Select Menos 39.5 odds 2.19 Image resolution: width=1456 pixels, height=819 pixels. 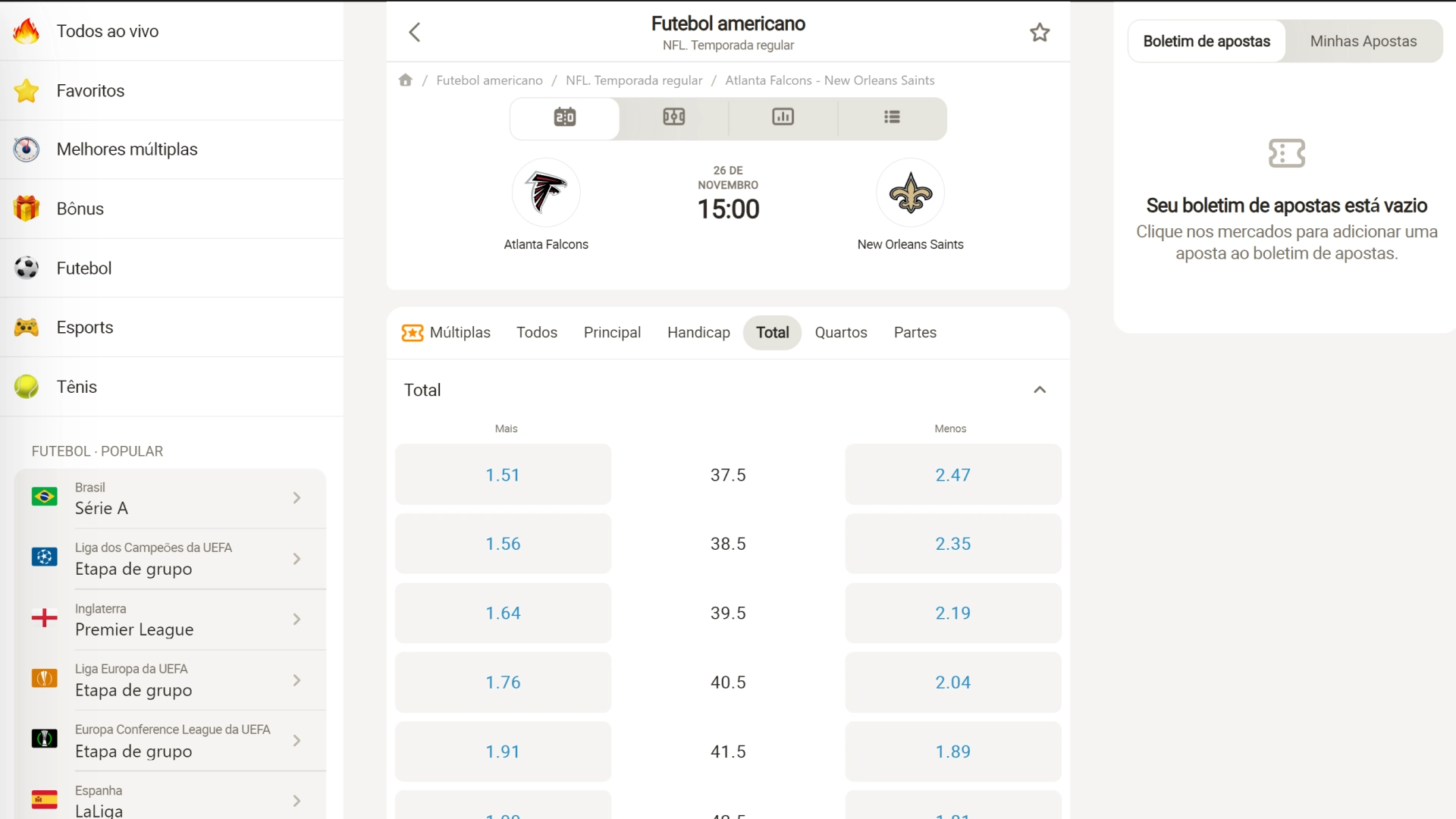pyautogui.click(x=952, y=613)
